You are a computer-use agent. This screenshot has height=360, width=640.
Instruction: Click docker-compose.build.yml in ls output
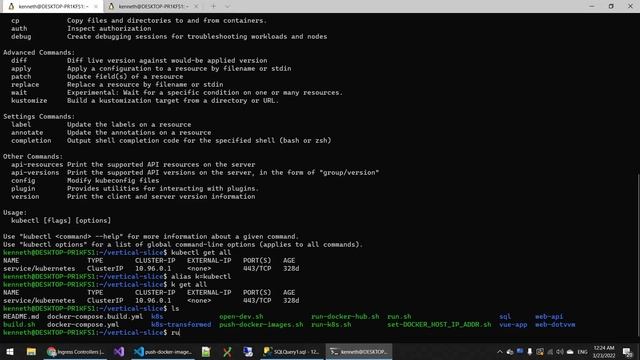95,316
